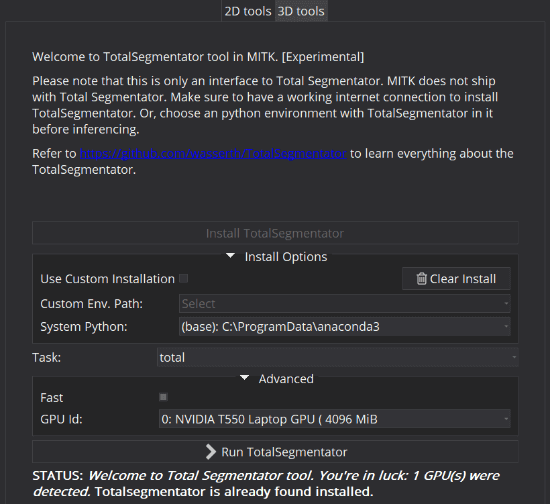Select the 3D tools tab

click(301, 11)
